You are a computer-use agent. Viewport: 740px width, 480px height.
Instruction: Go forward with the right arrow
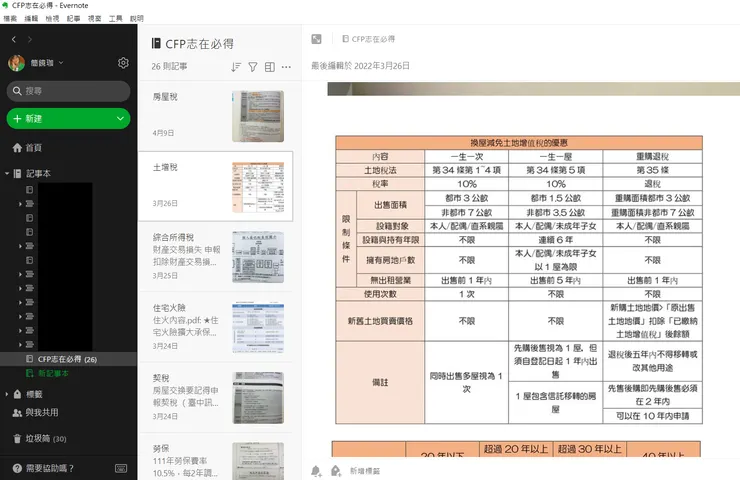30,40
